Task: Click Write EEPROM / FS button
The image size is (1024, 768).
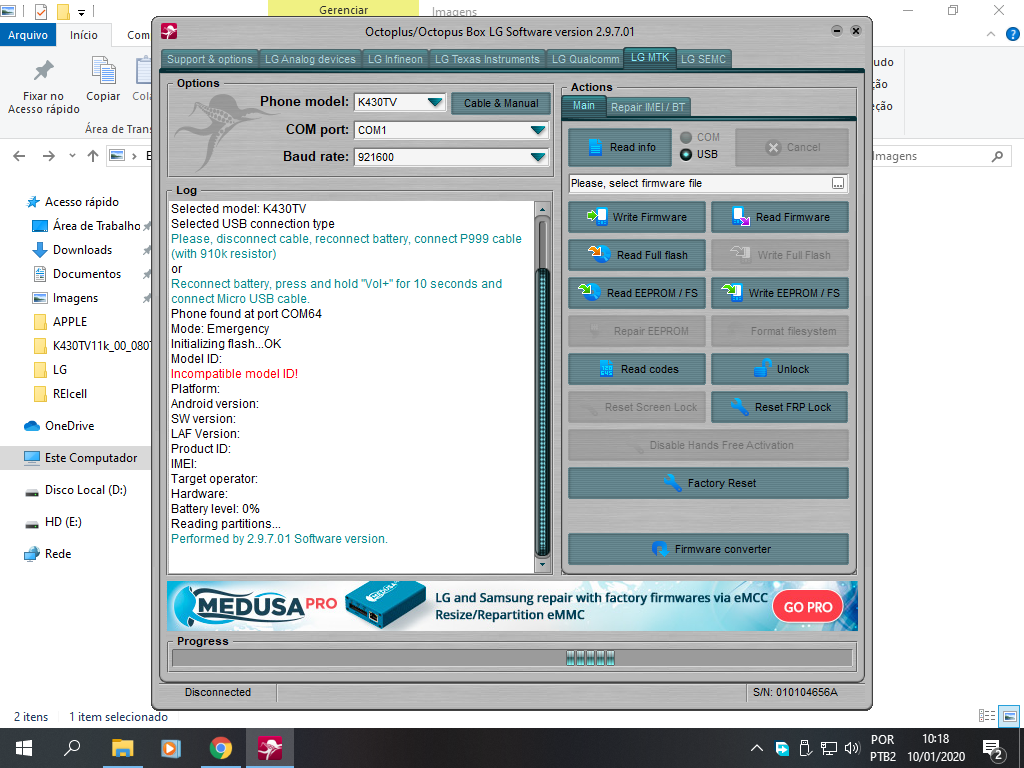Action: point(780,293)
